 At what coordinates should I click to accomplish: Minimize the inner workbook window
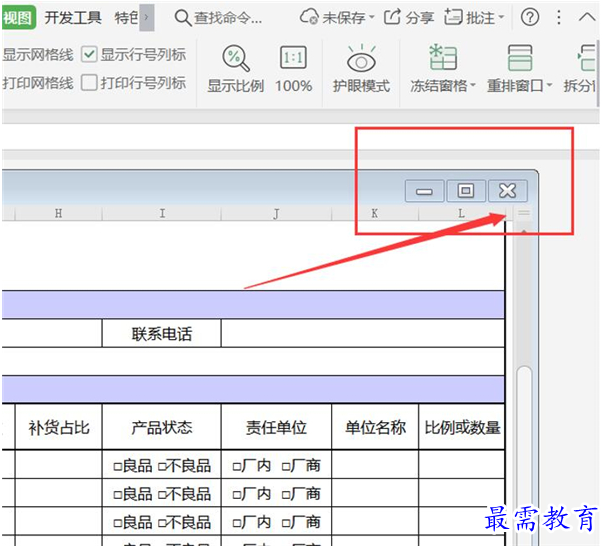click(424, 191)
